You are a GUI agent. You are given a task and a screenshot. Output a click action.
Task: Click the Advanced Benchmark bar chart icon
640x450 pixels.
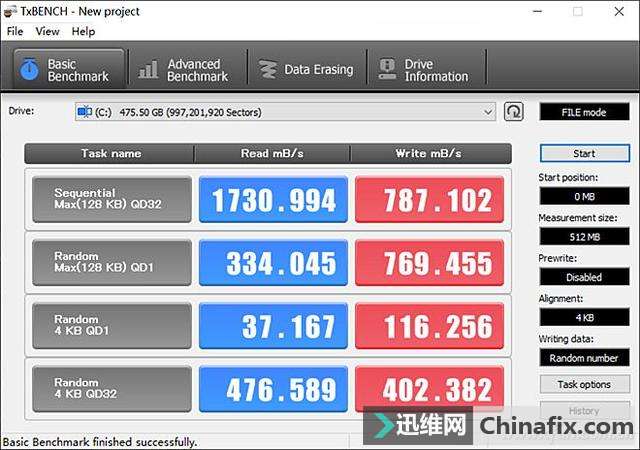(148, 69)
